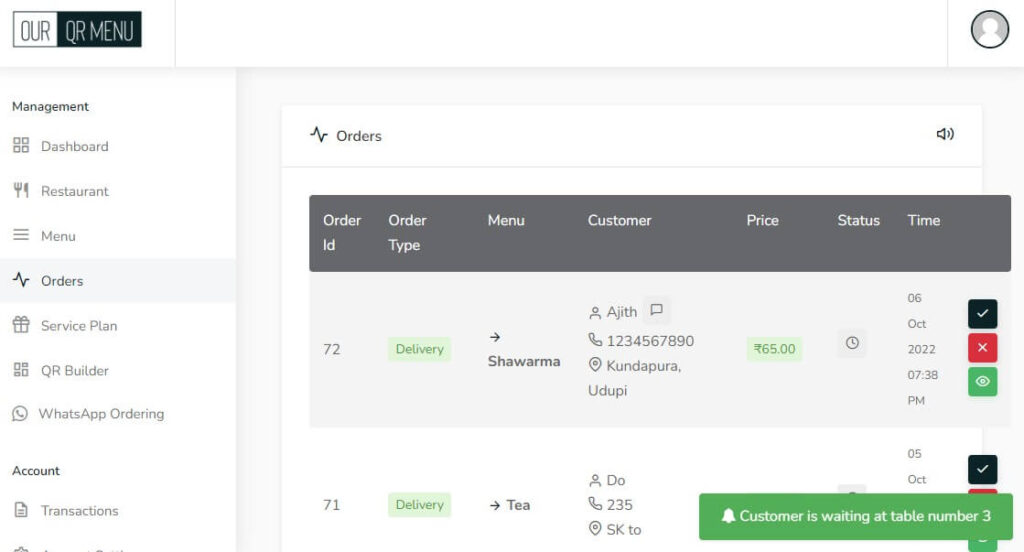Accept order 71 with the checkmark button

pos(982,469)
